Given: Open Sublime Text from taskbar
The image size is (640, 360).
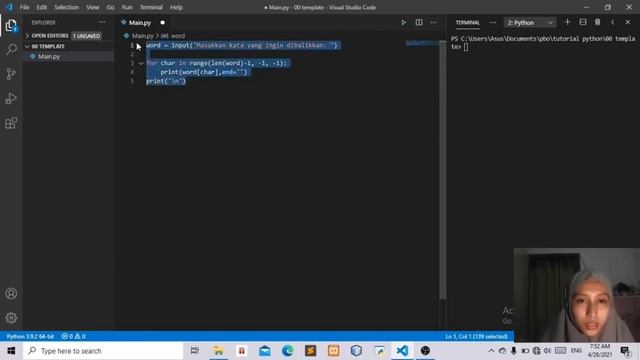Looking at the screenshot, I should click(x=310, y=351).
